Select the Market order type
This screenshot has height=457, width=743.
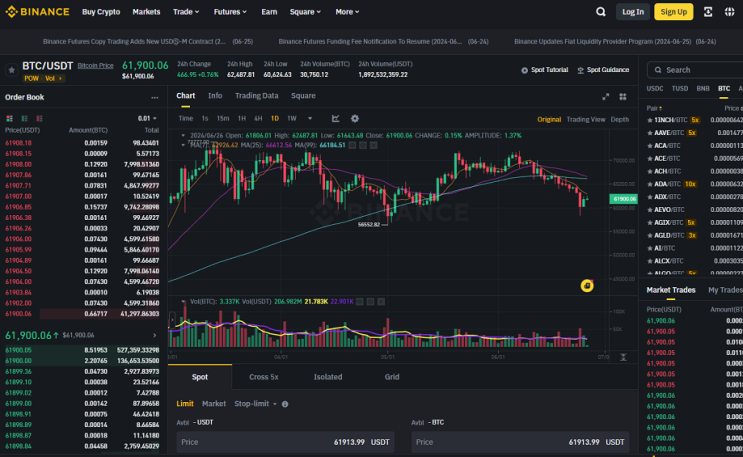tap(214, 403)
